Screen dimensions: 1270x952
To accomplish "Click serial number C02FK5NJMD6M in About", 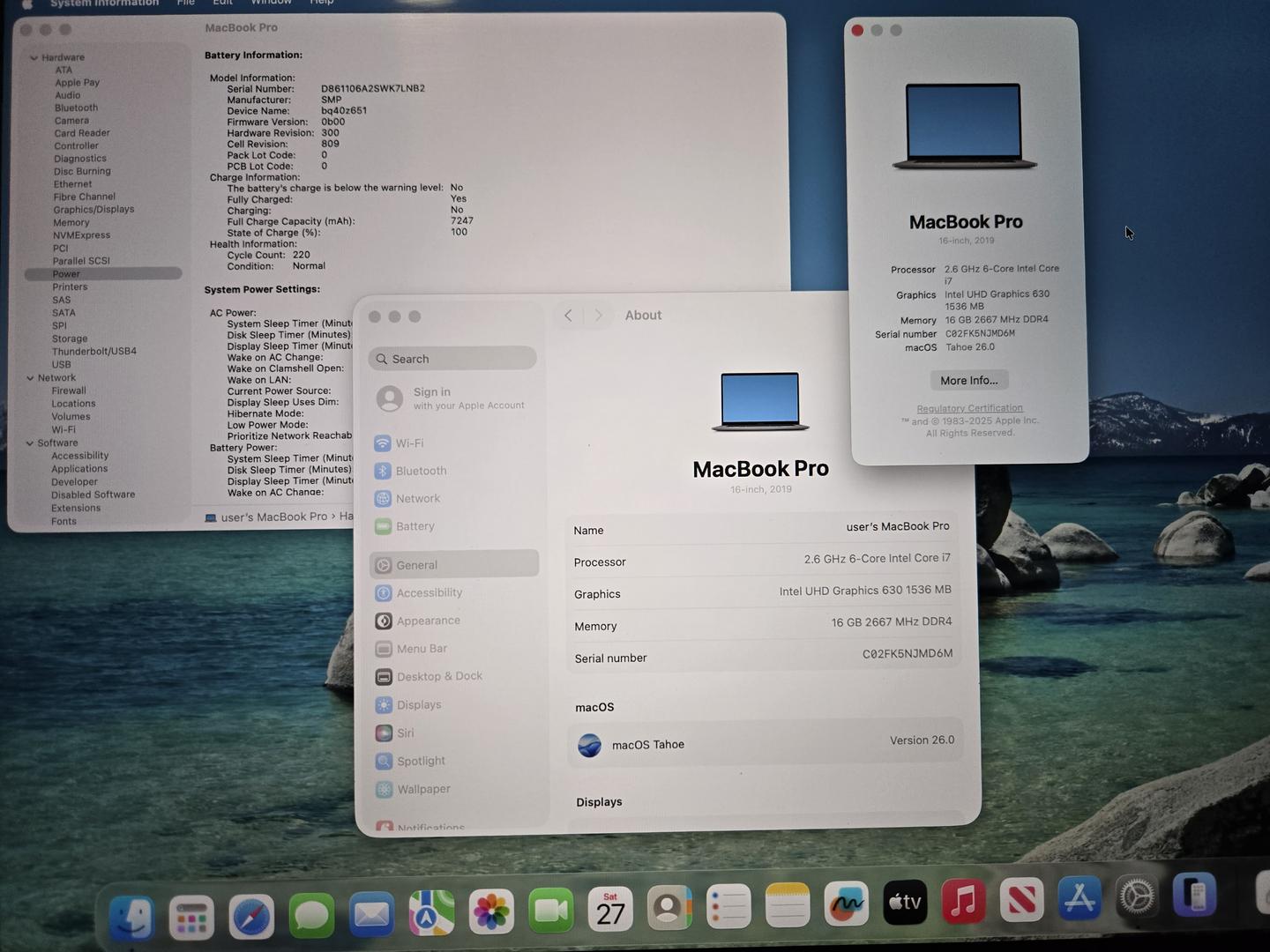I will 908,654.
